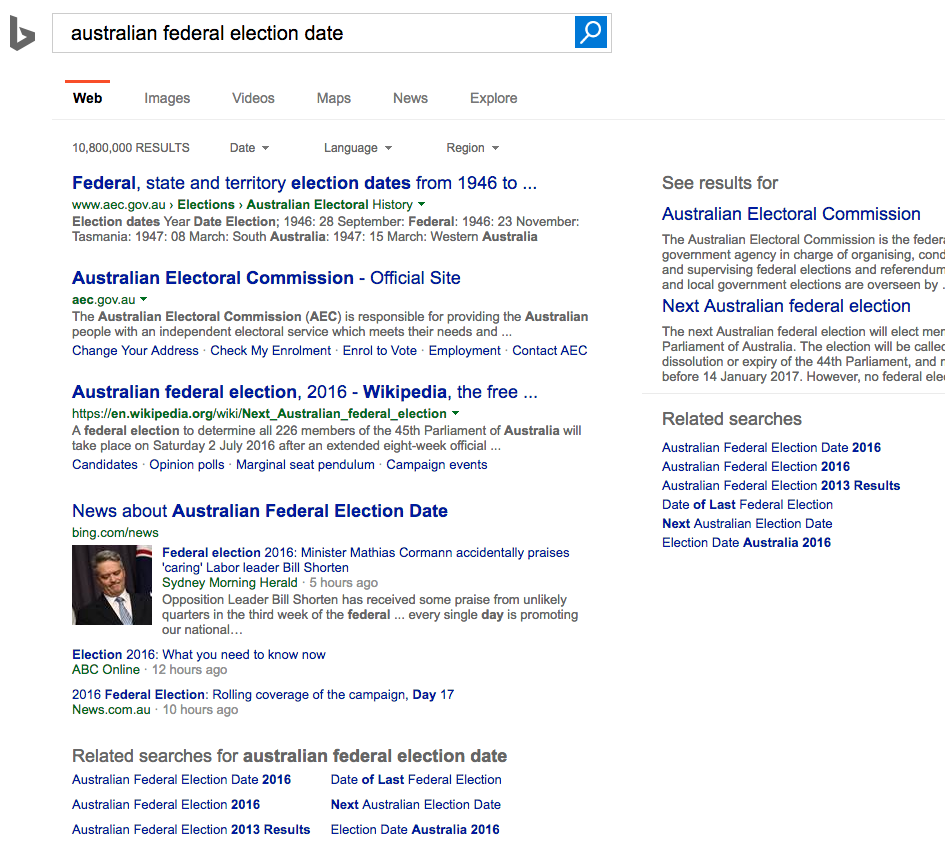Viewport: 945px width, 851px height.
Task: Open the Language filter dropdown
Action: 357,148
